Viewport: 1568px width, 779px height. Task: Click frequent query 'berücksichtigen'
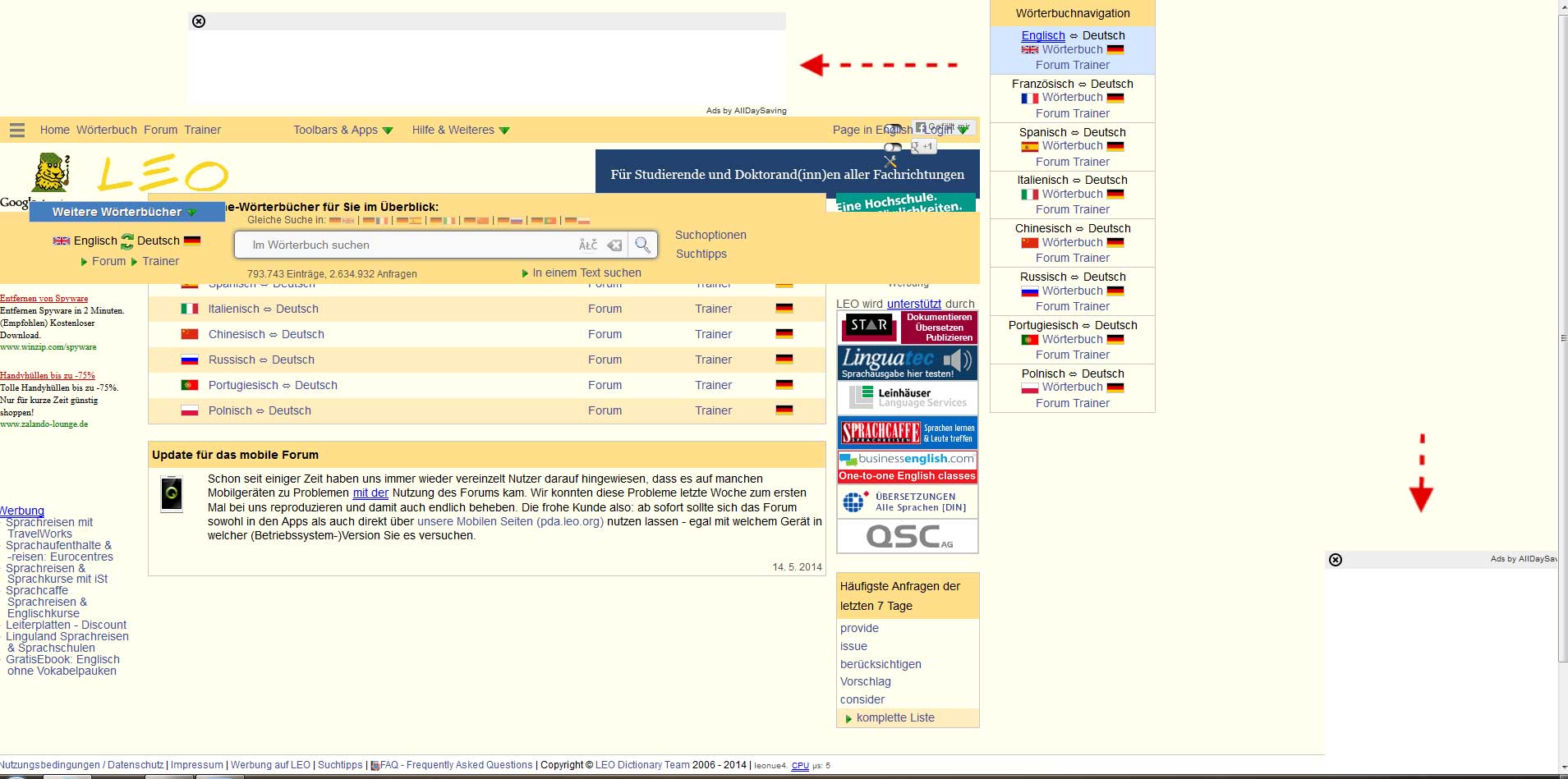[881, 664]
